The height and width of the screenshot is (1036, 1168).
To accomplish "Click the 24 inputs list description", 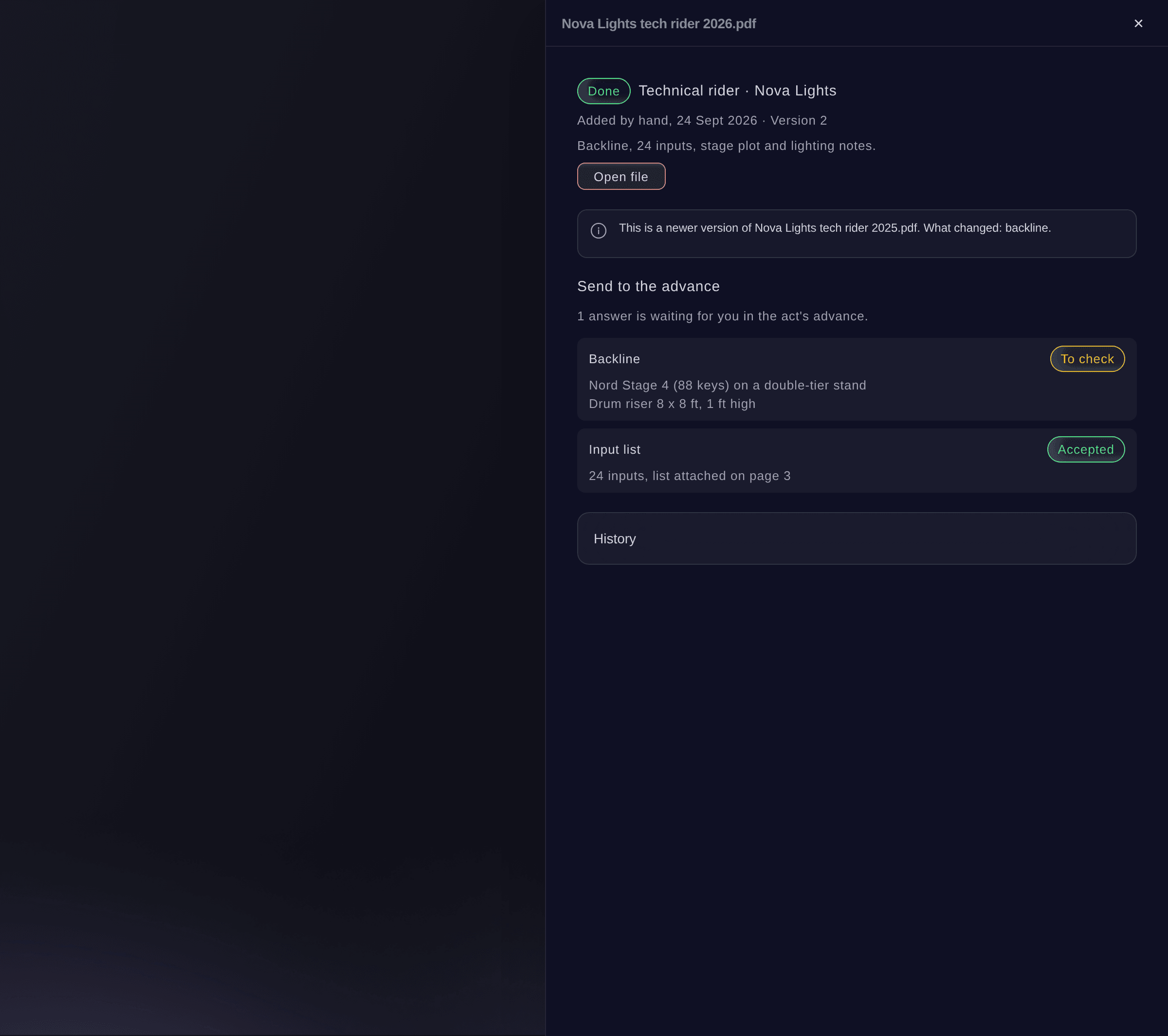I will click(690, 476).
